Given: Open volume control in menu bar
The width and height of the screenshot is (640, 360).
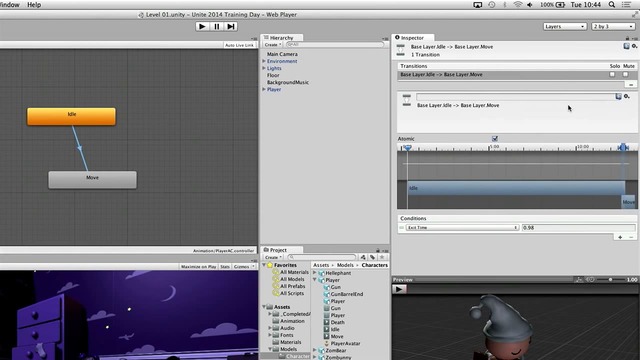Looking at the screenshot, I should click(x=530, y=4).
